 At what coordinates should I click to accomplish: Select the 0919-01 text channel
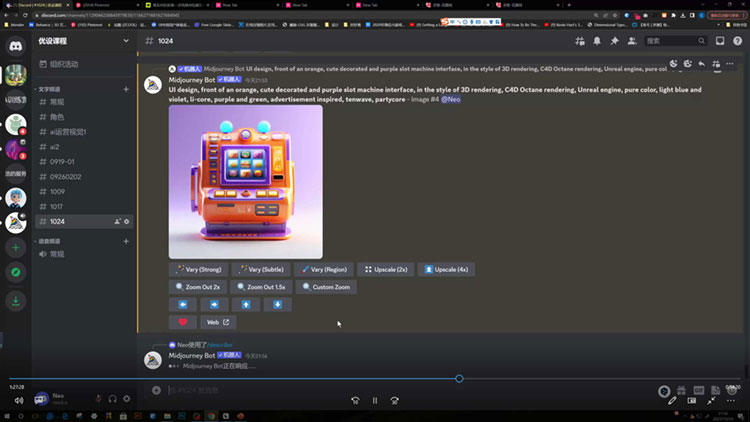(x=63, y=161)
